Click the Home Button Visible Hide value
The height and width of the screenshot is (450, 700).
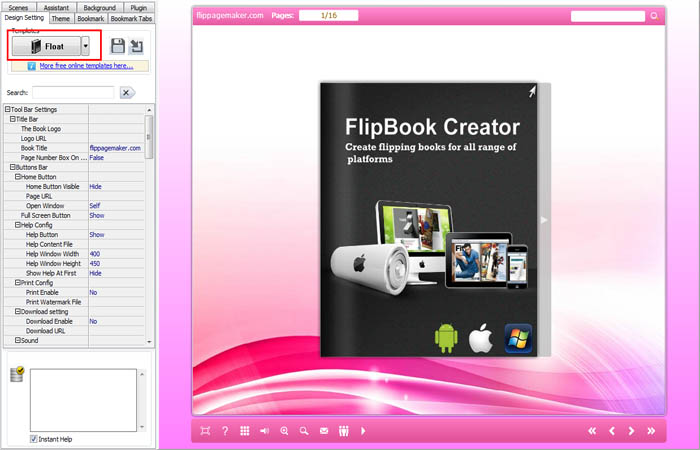tap(96, 186)
